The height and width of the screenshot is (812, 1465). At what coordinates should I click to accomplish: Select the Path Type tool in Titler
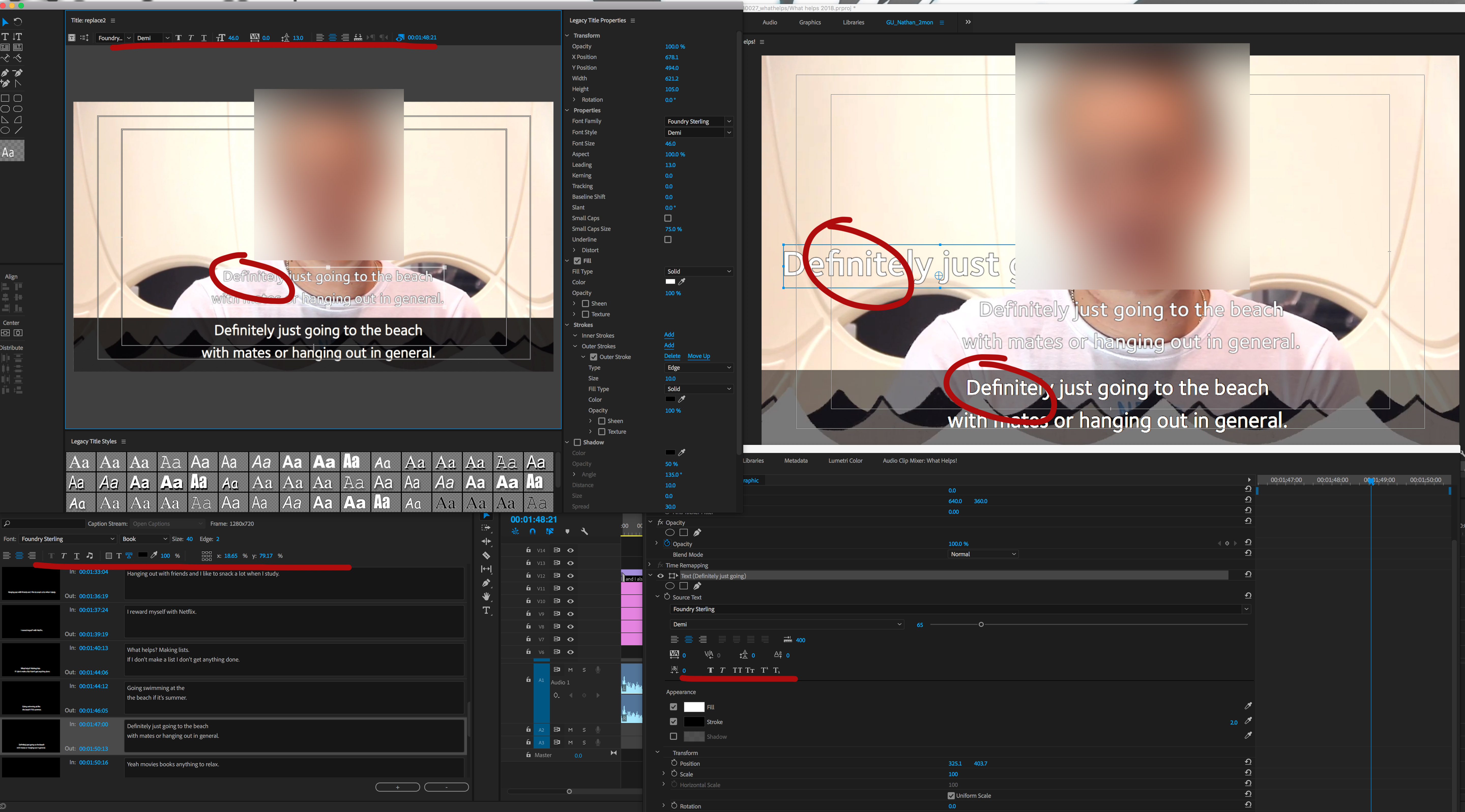point(5,58)
